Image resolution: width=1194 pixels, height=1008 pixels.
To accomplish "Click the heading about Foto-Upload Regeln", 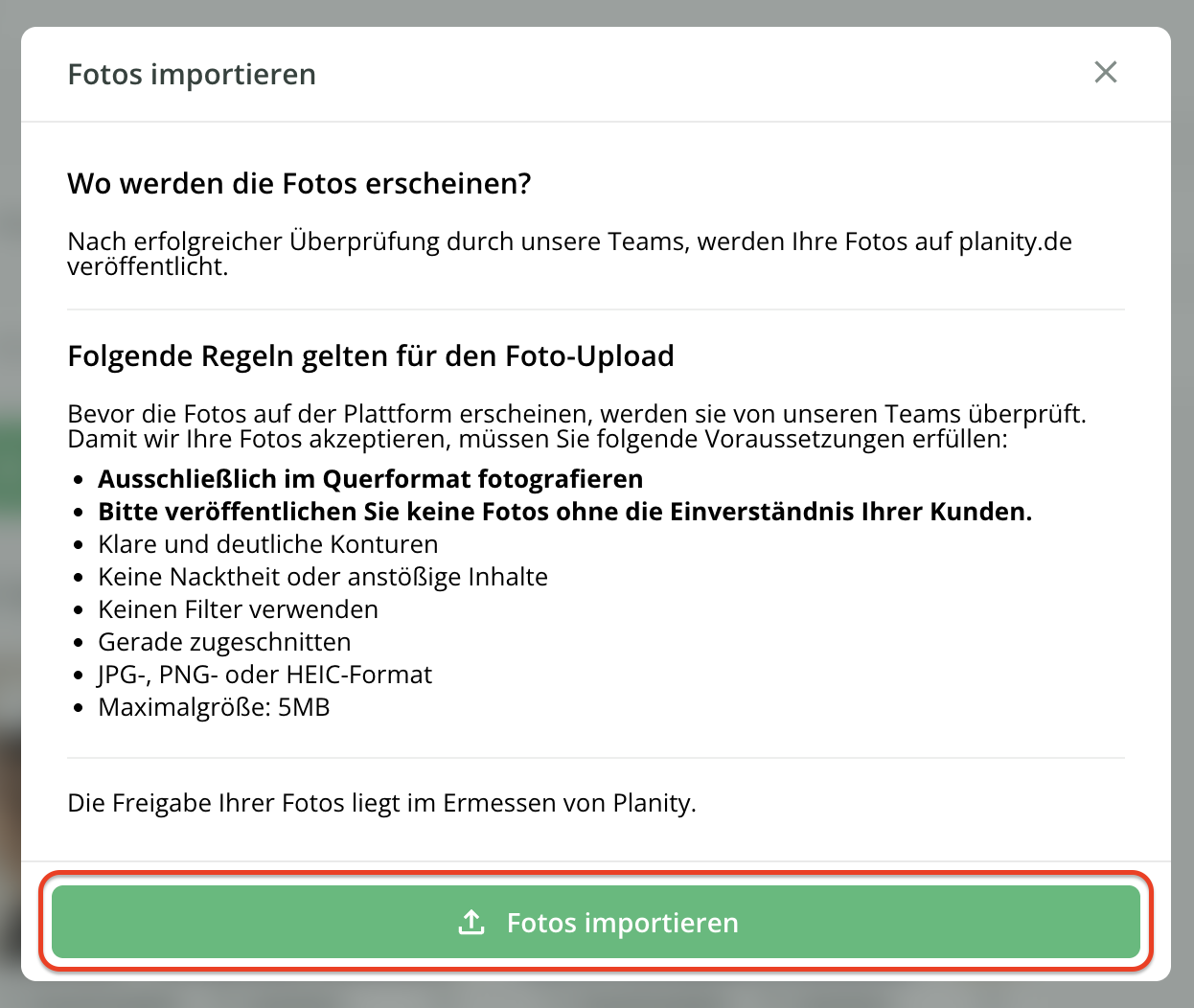I will pos(371,356).
